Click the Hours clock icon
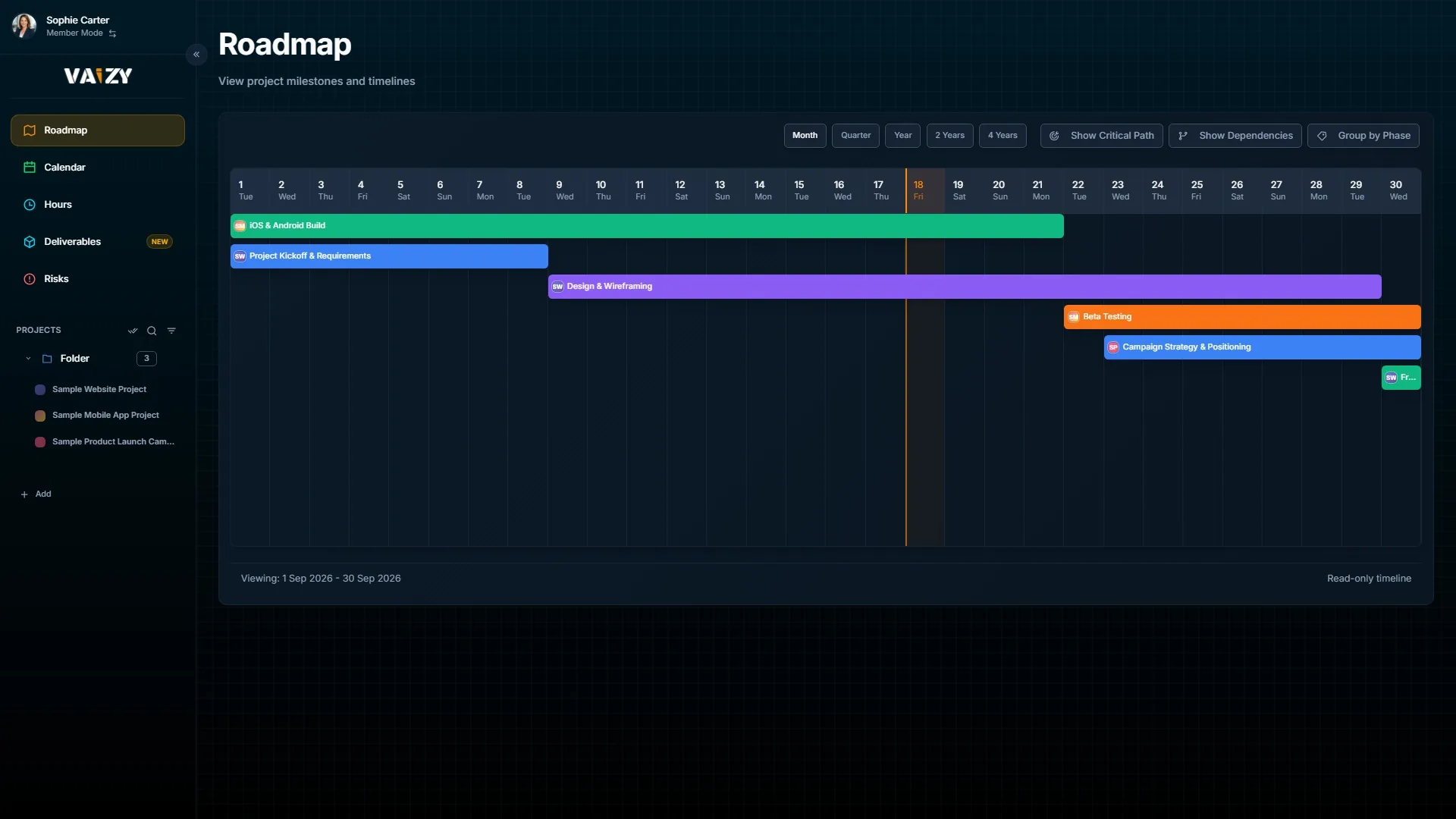1456x819 pixels. (30, 205)
